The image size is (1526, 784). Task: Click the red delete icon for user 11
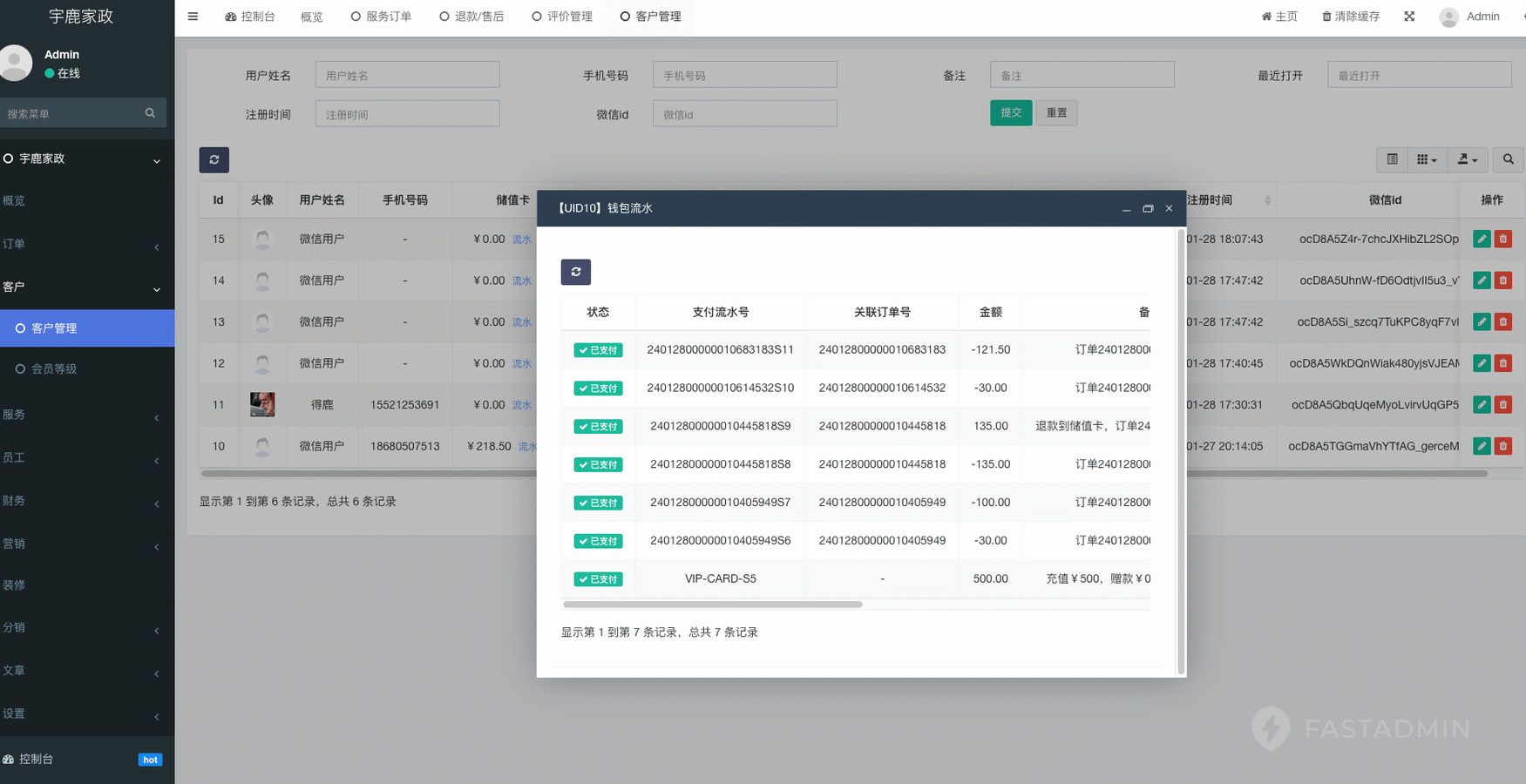click(x=1502, y=404)
